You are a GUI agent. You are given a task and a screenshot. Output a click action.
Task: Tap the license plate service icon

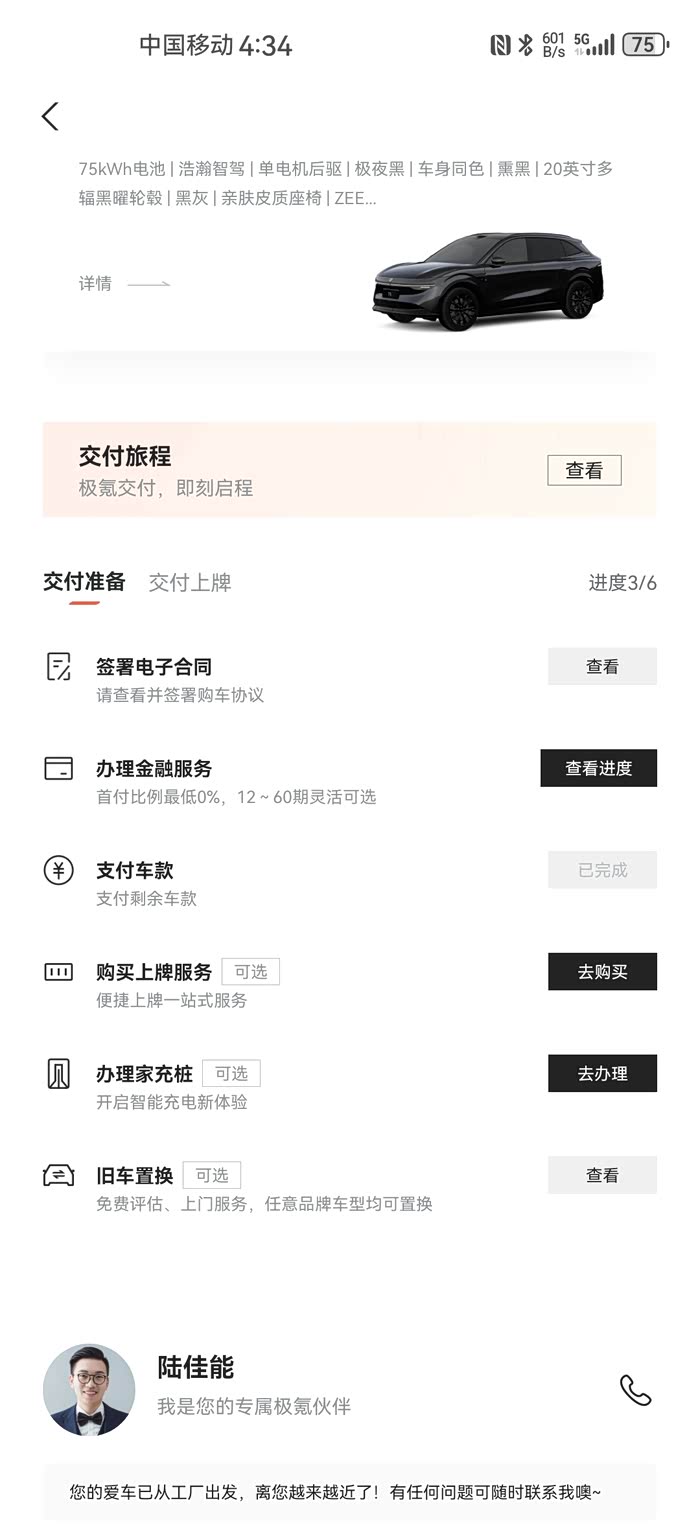(59, 972)
